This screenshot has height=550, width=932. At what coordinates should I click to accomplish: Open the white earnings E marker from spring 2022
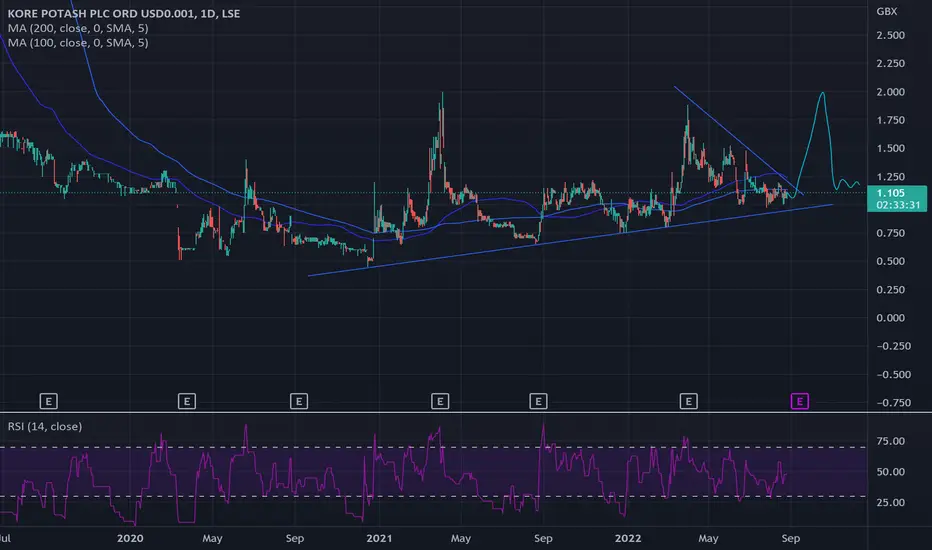tap(688, 402)
